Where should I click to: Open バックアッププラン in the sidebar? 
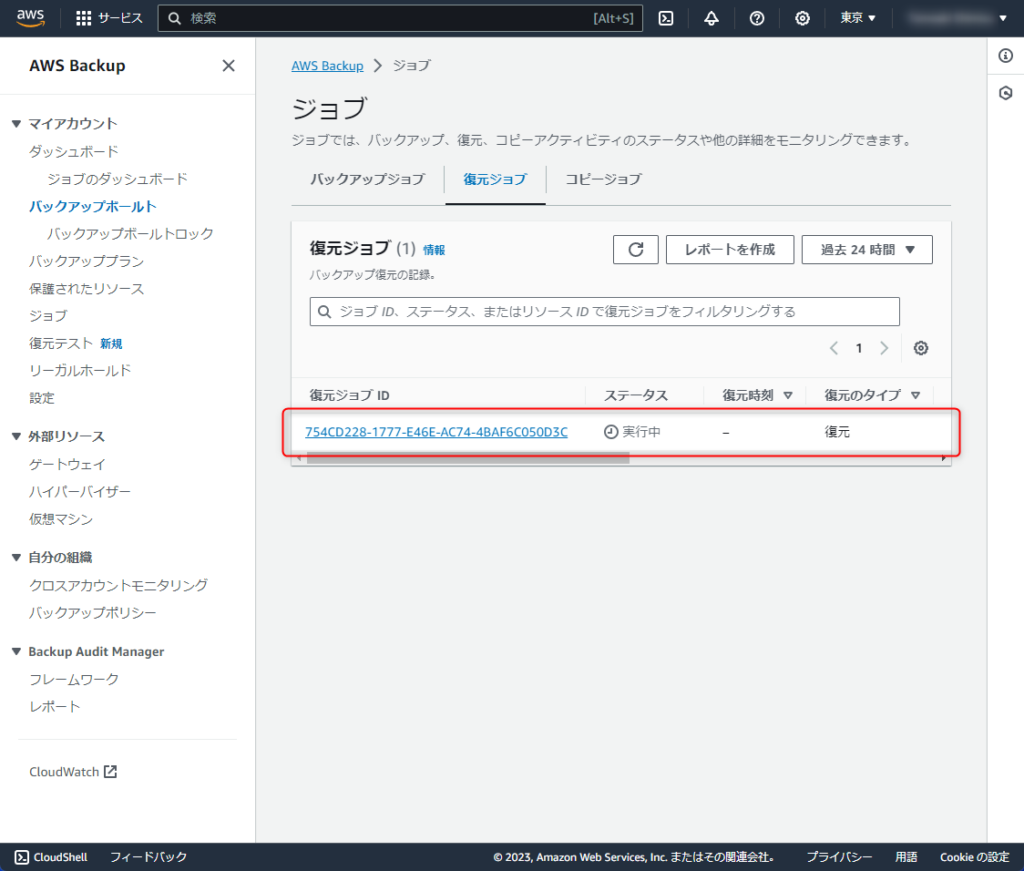86,261
